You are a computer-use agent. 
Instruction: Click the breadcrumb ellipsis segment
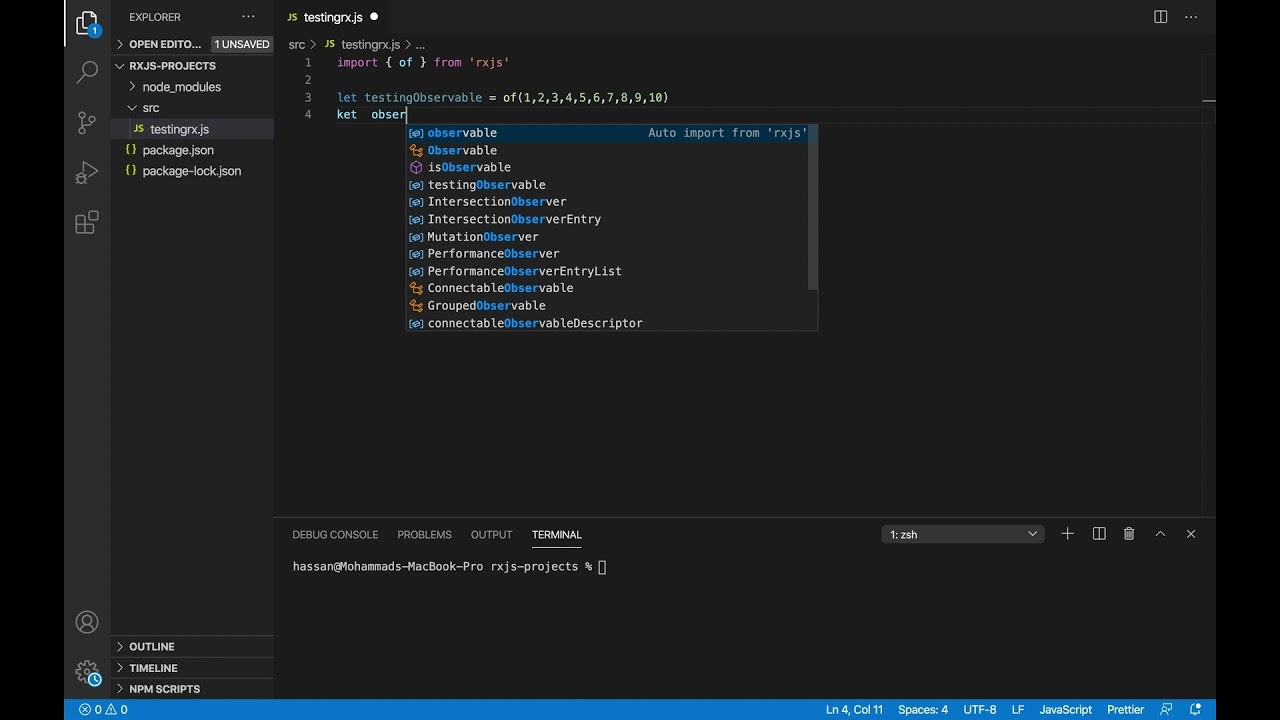[420, 45]
